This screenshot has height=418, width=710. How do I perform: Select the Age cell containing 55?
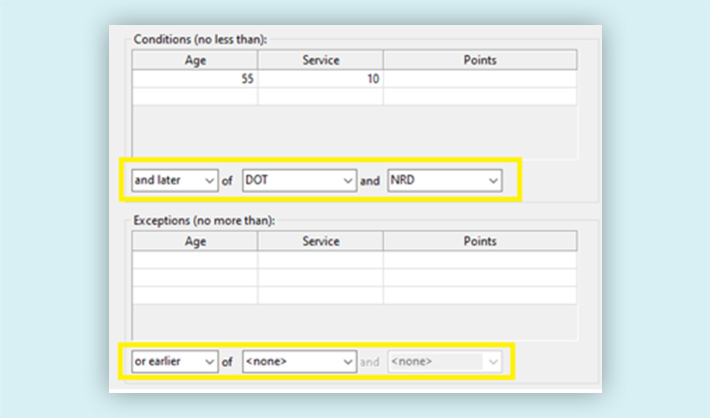[x=195, y=79]
